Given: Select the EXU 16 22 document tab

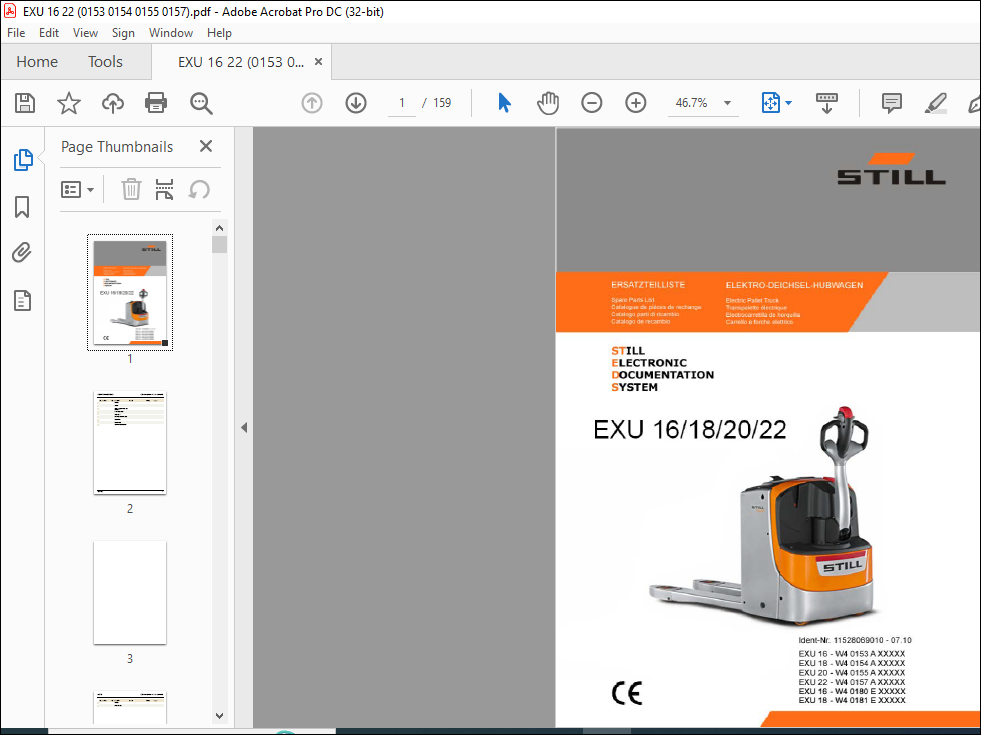Looking at the screenshot, I should (x=241, y=62).
